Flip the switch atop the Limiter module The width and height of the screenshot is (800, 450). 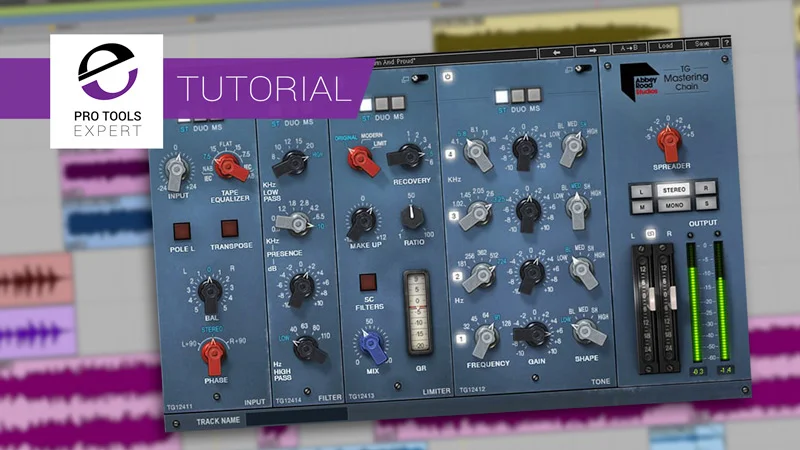pos(419,78)
